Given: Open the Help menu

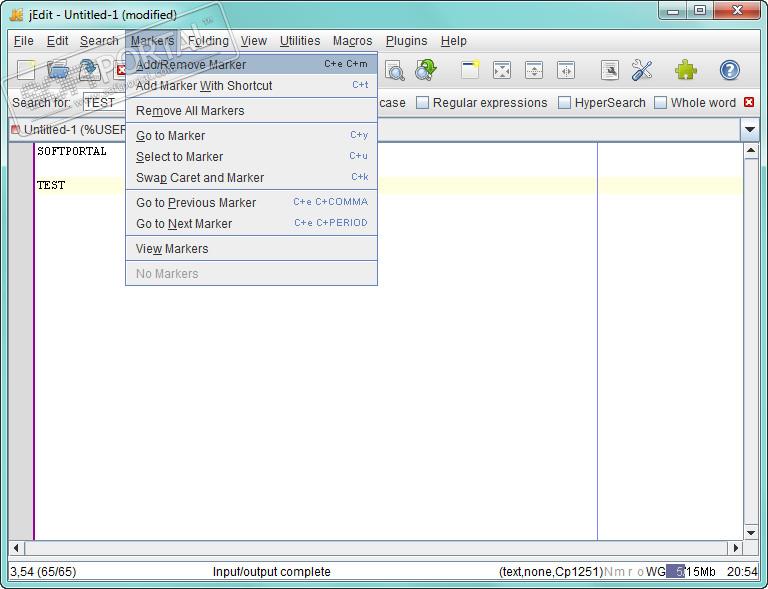Looking at the screenshot, I should click(x=454, y=41).
